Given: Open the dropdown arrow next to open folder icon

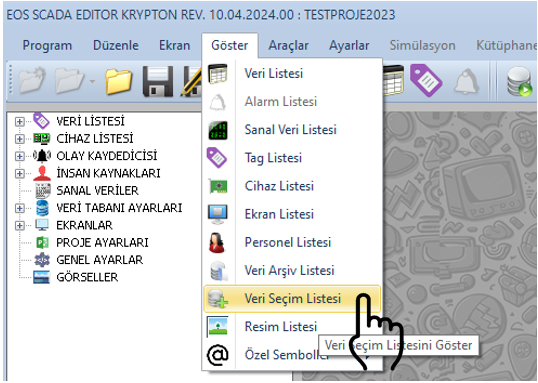Looking at the screenshot, I should pos(92,82).
